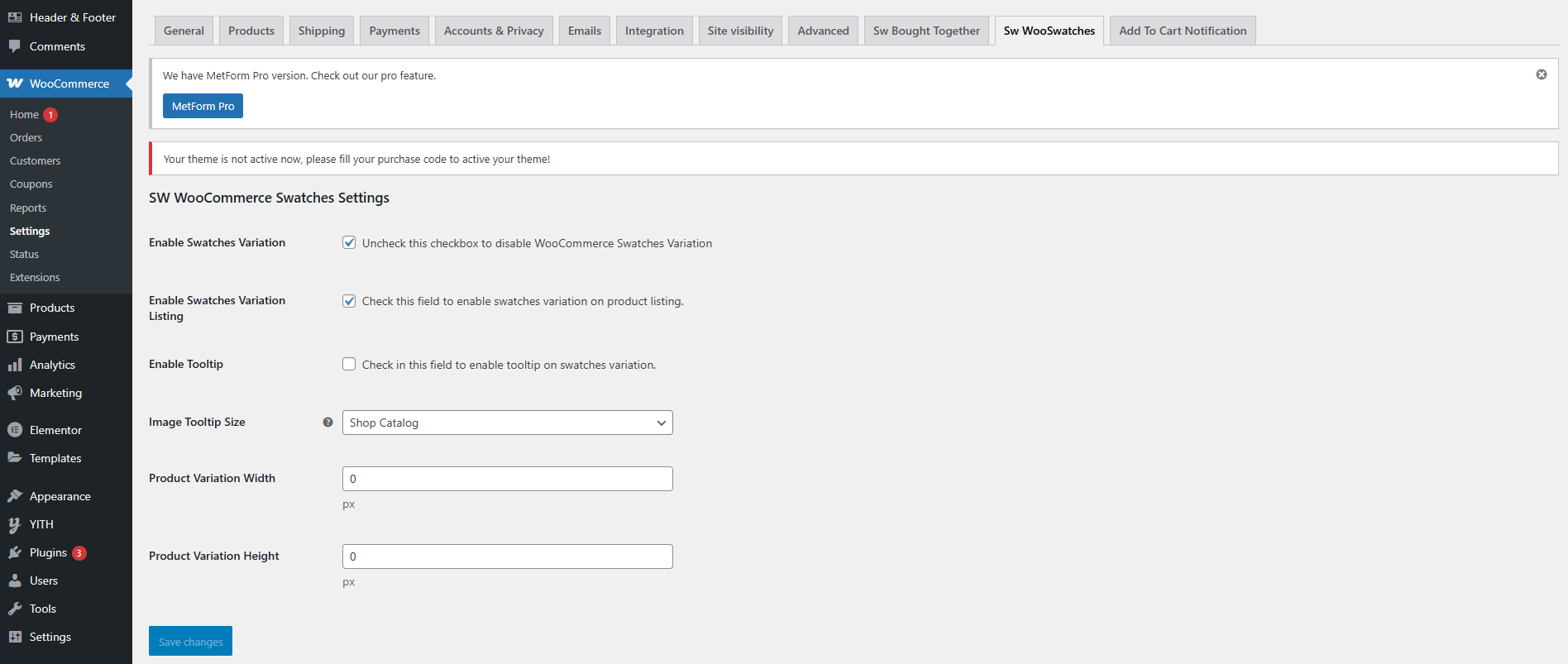Click help icon beside Image Tooltip Size
The height and width of the screenshot is (664, 1568).
(327, 423)
